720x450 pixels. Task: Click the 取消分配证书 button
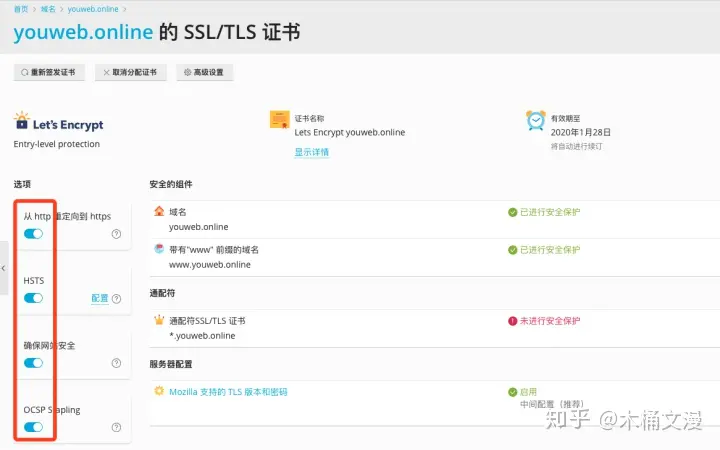pyautogui.click(x=130, y=72)
